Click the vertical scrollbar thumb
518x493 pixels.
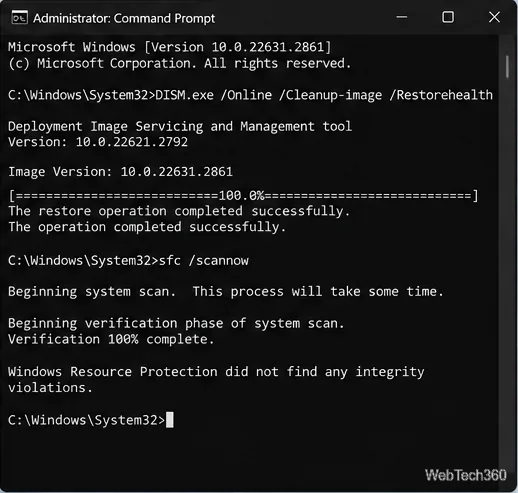(507, 67)
